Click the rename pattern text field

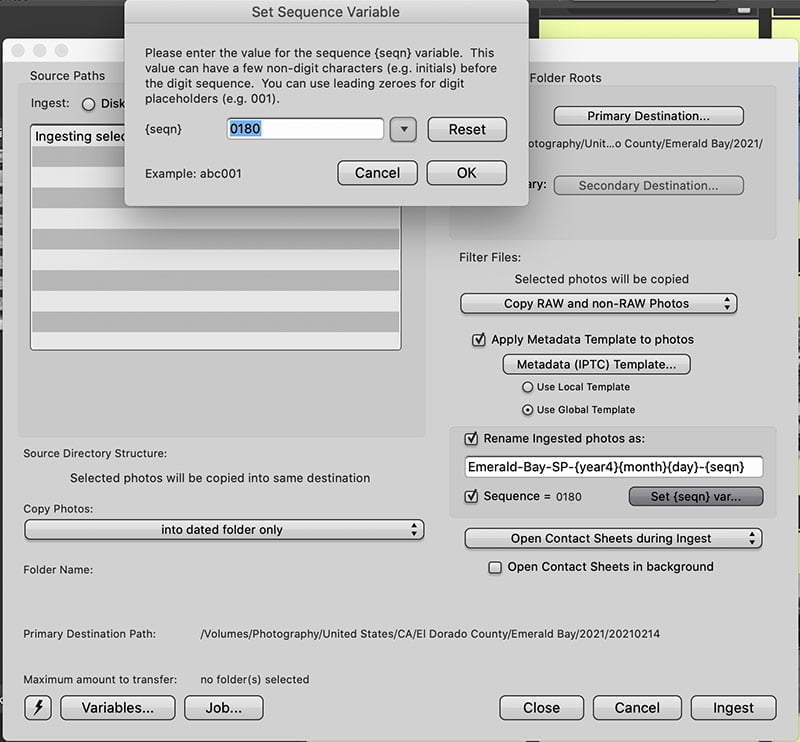614,467
